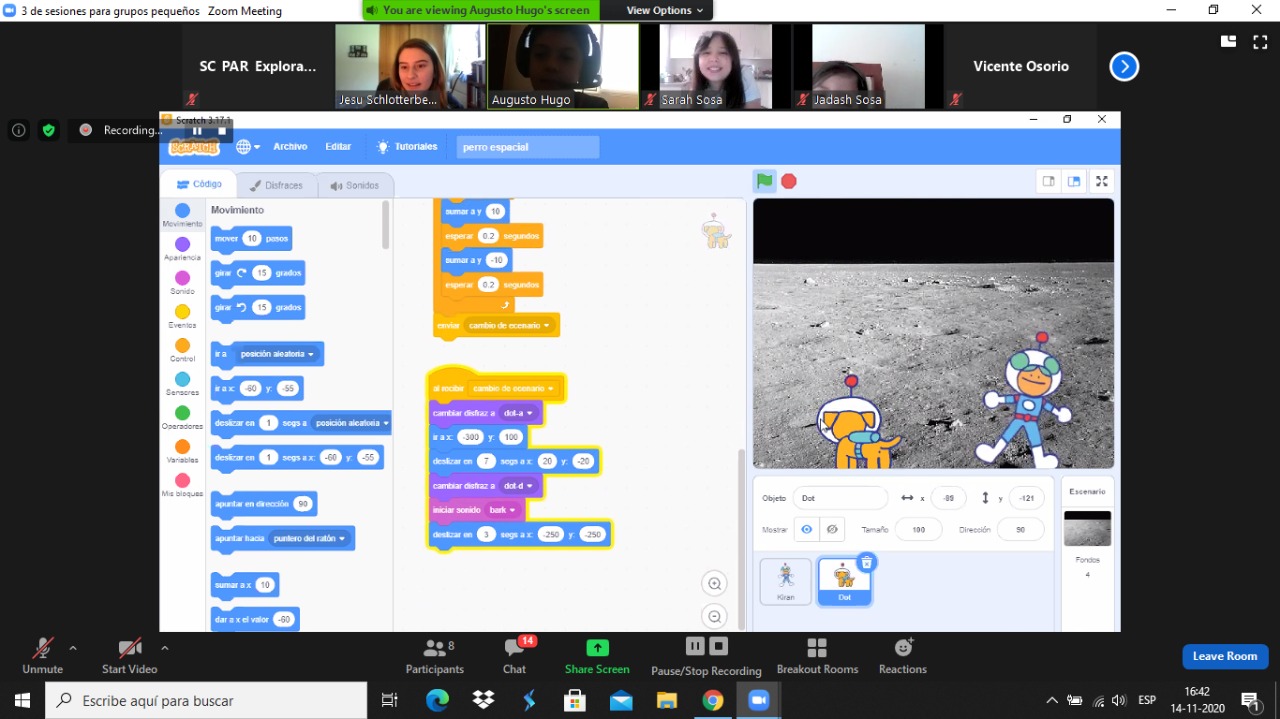
Task: Zoom out of the code workspace
Action: coord(714,616)
